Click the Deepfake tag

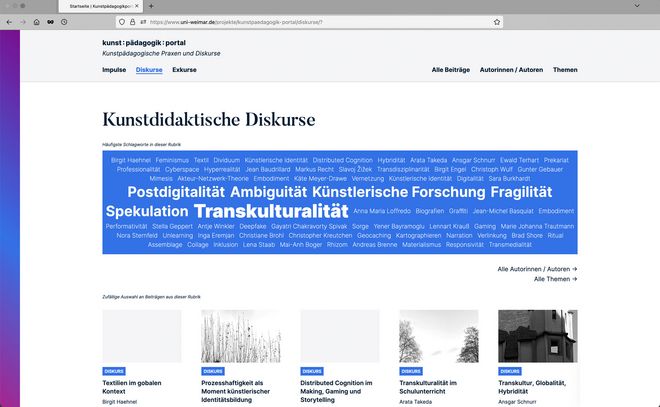tap(253, 226)
